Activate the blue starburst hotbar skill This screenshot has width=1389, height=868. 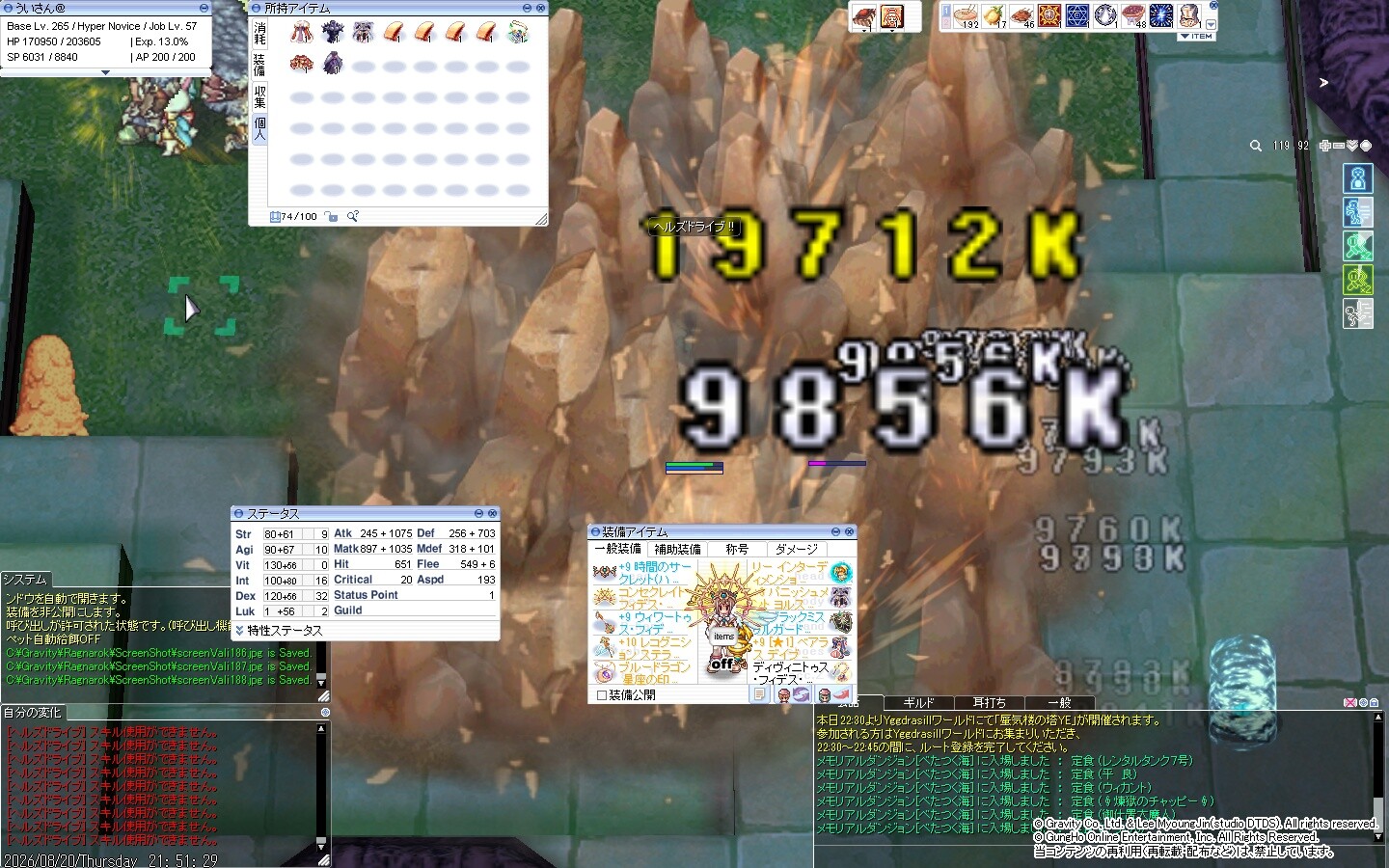[1161, 15]
